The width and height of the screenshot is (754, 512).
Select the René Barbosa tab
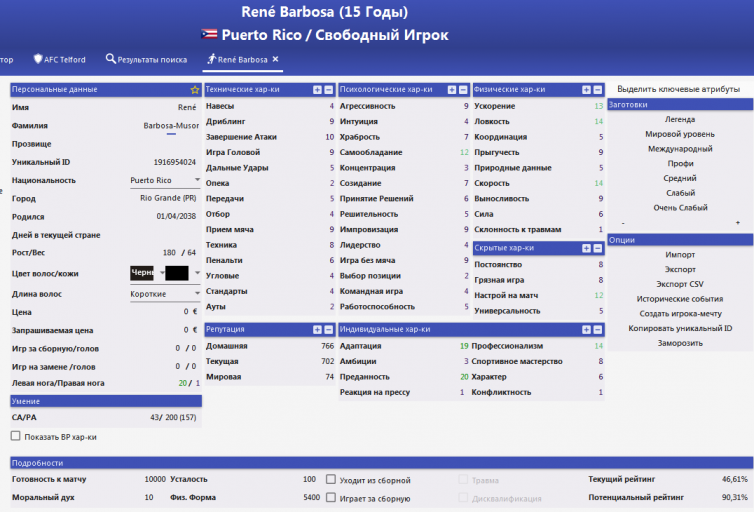(238, 60)
